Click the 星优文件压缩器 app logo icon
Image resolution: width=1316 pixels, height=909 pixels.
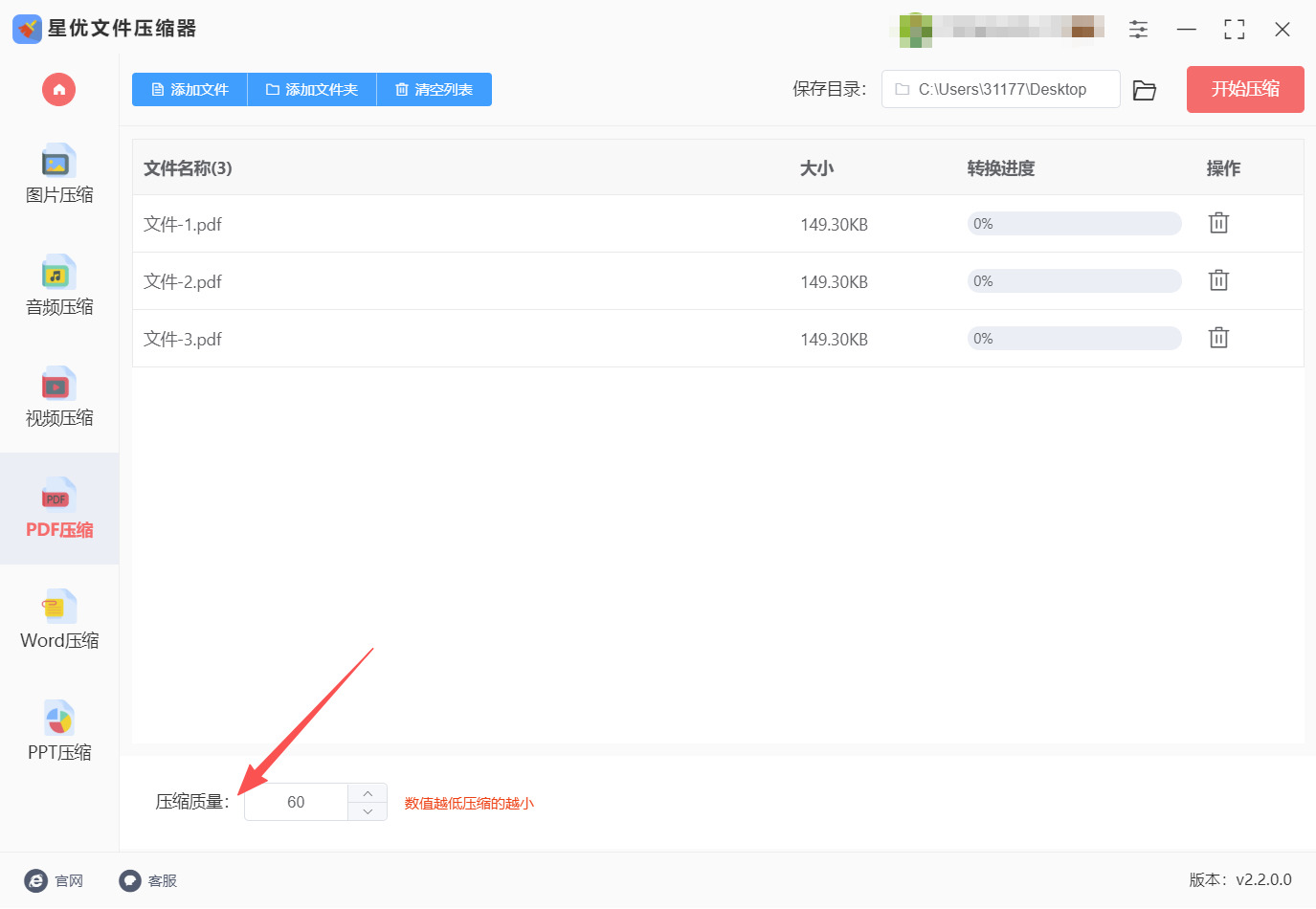[x=27, y=29]
